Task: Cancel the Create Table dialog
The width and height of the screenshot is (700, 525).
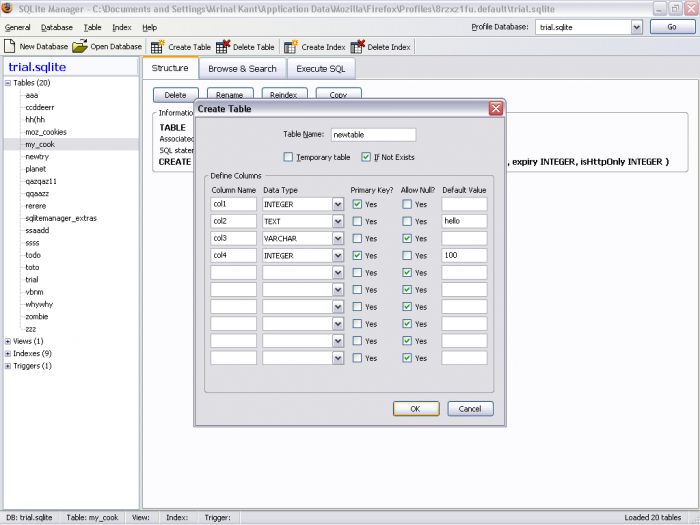Action: pos(470,409)
